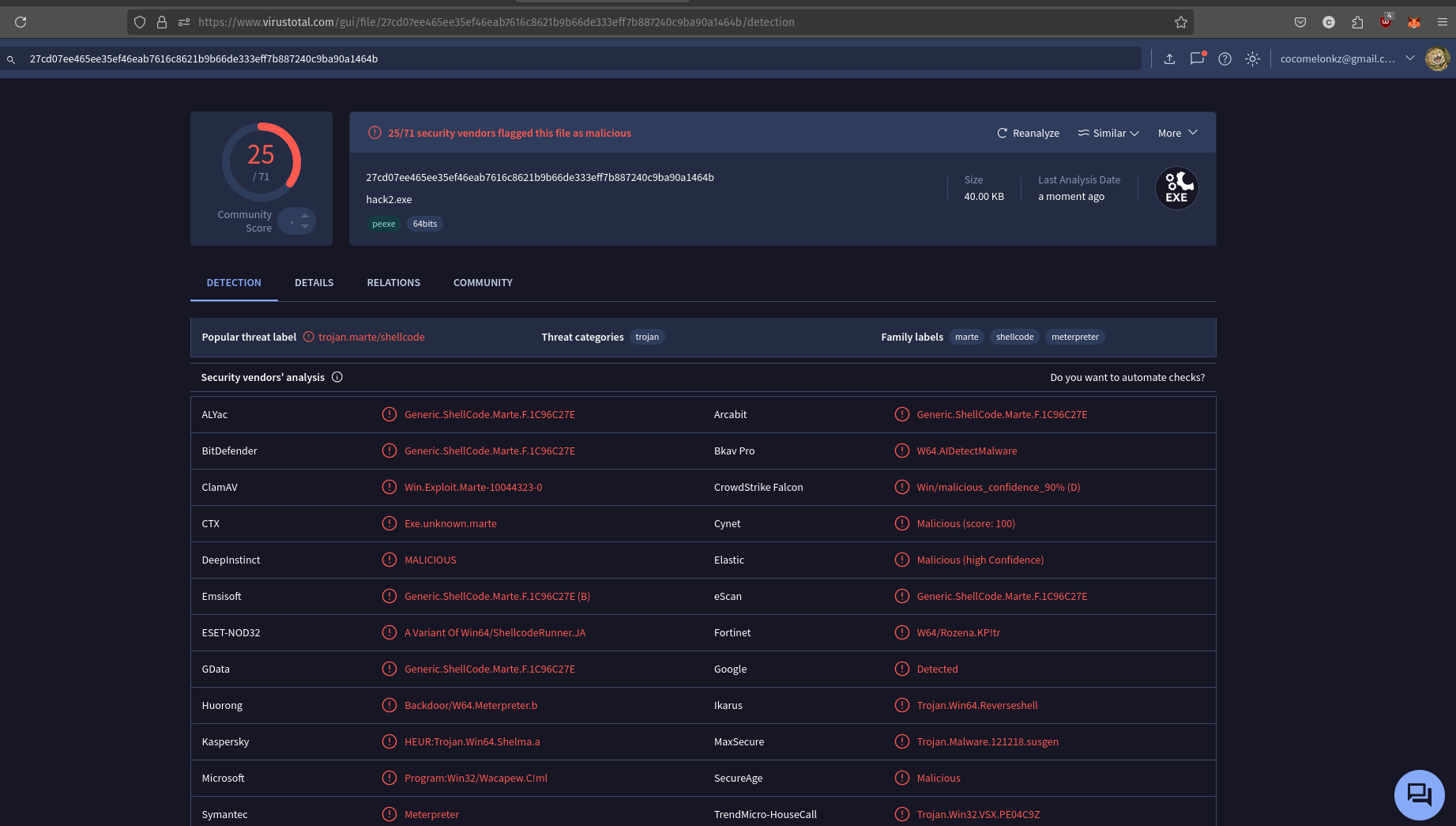The height and width of the screenshot is (826, 1456).
Task: Reload the page with browser refresh icon
Action: [x=21, y=22]
